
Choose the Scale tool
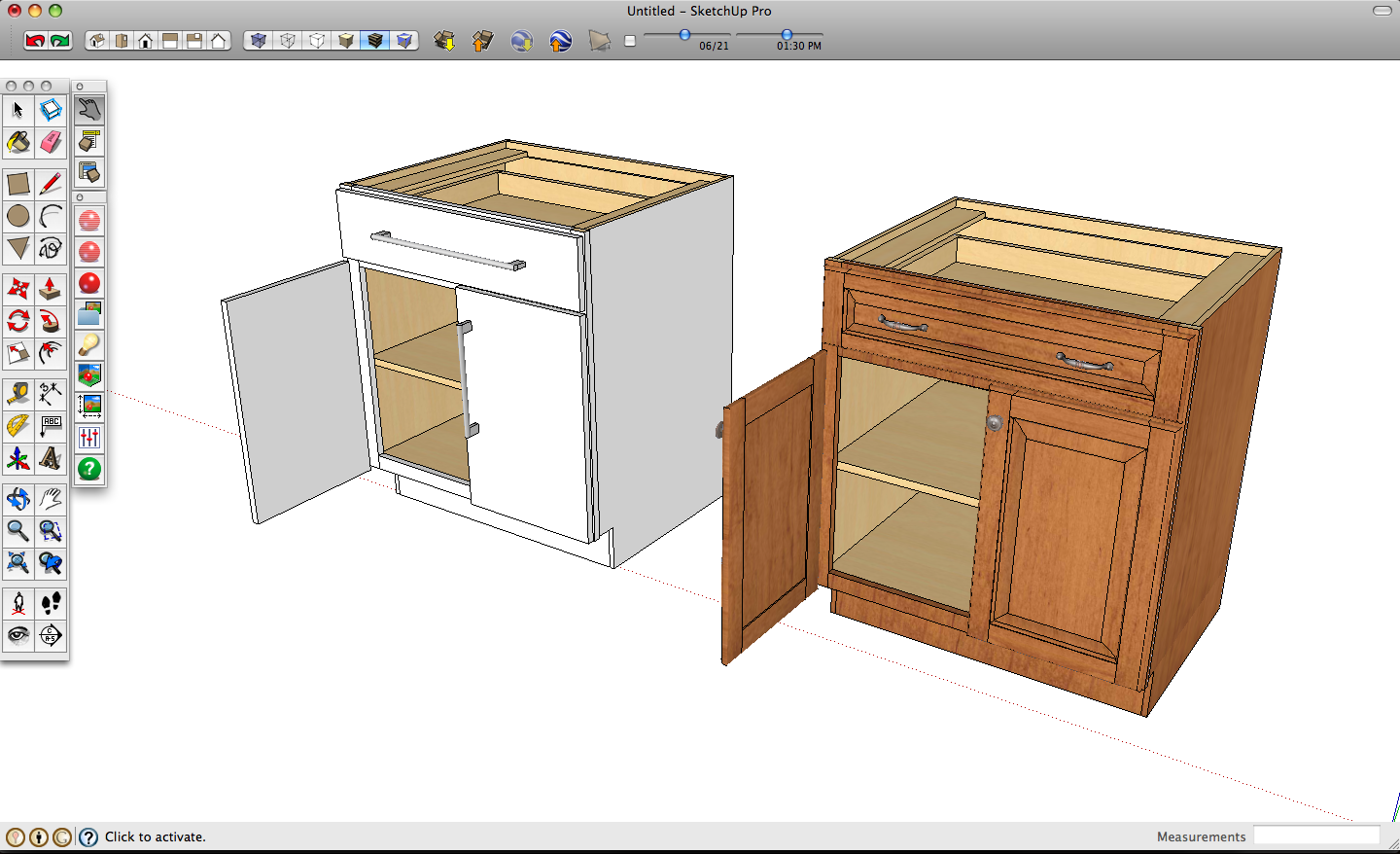point(18,353)
